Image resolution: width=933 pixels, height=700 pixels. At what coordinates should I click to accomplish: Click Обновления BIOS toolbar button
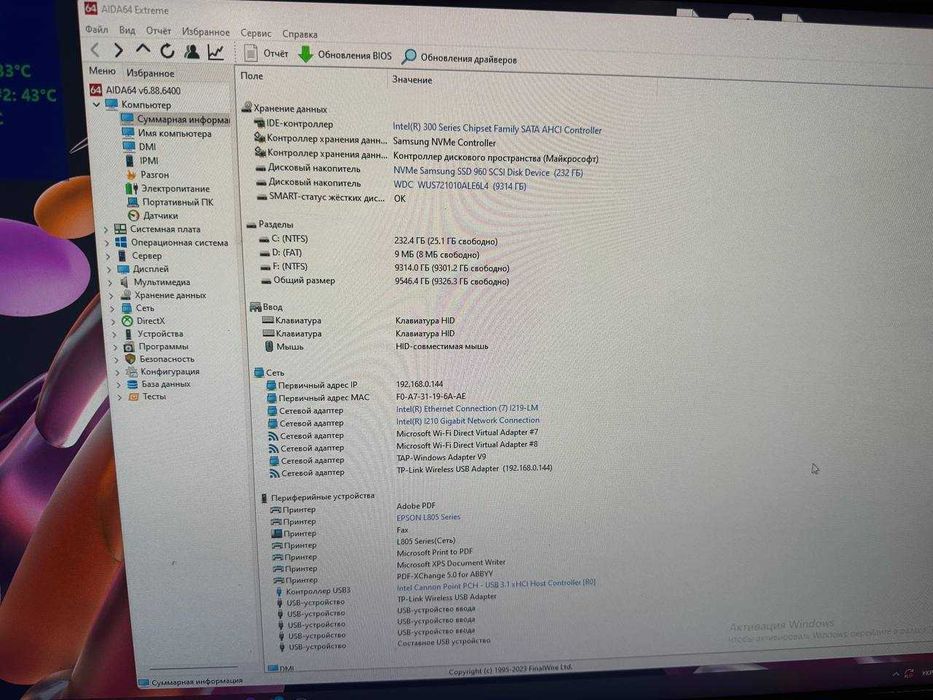coord(345,55)
